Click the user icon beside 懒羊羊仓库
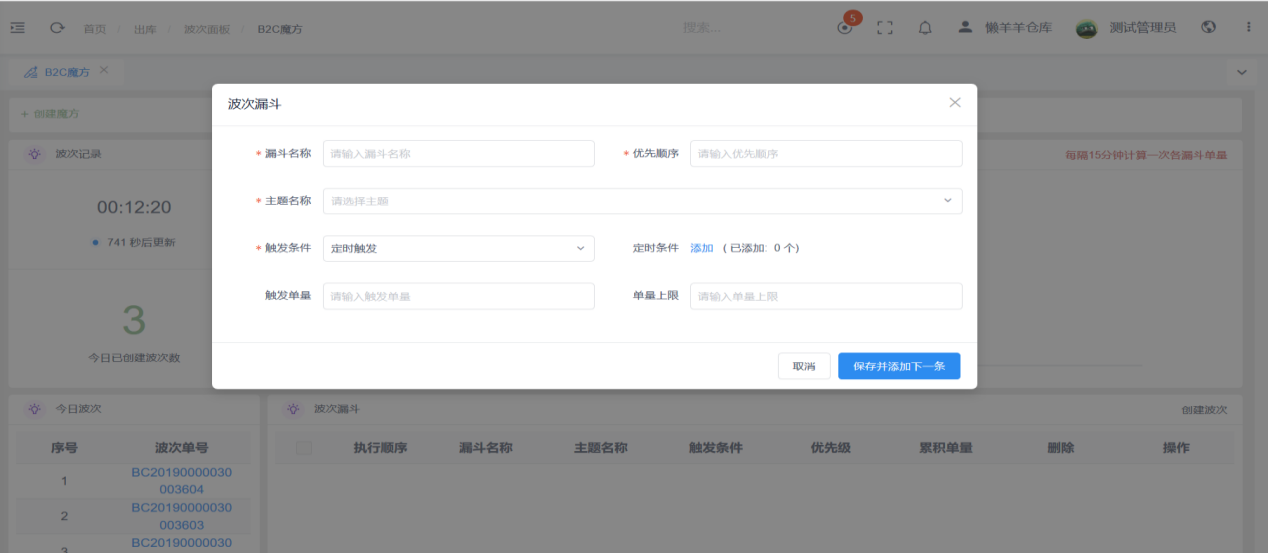This screenshot has width=1268, height=553. pyautogui.click(x=965, y=27)
